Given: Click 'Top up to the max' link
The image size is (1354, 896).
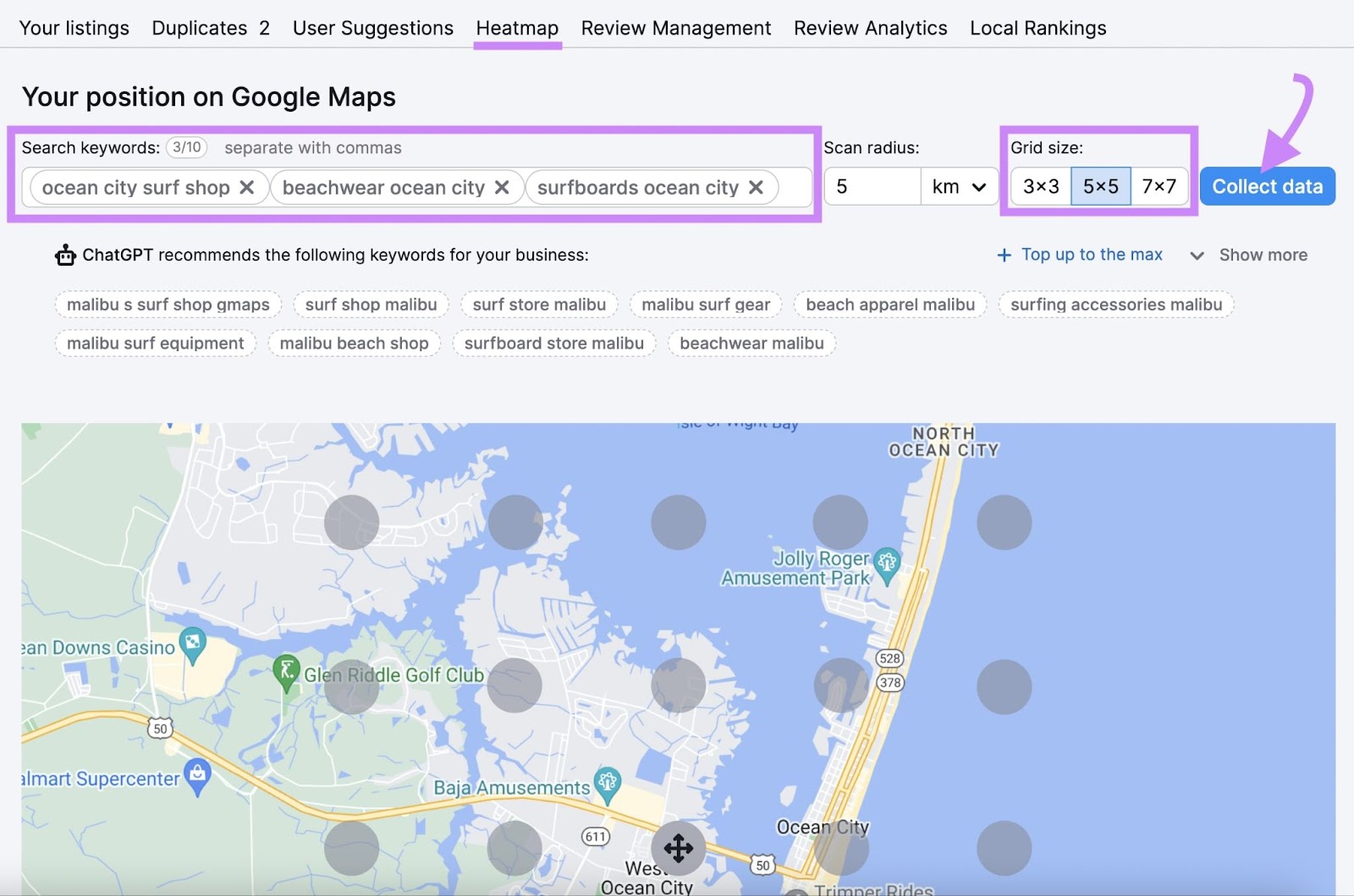Looking at the screenshot, I should (1080, 255).
